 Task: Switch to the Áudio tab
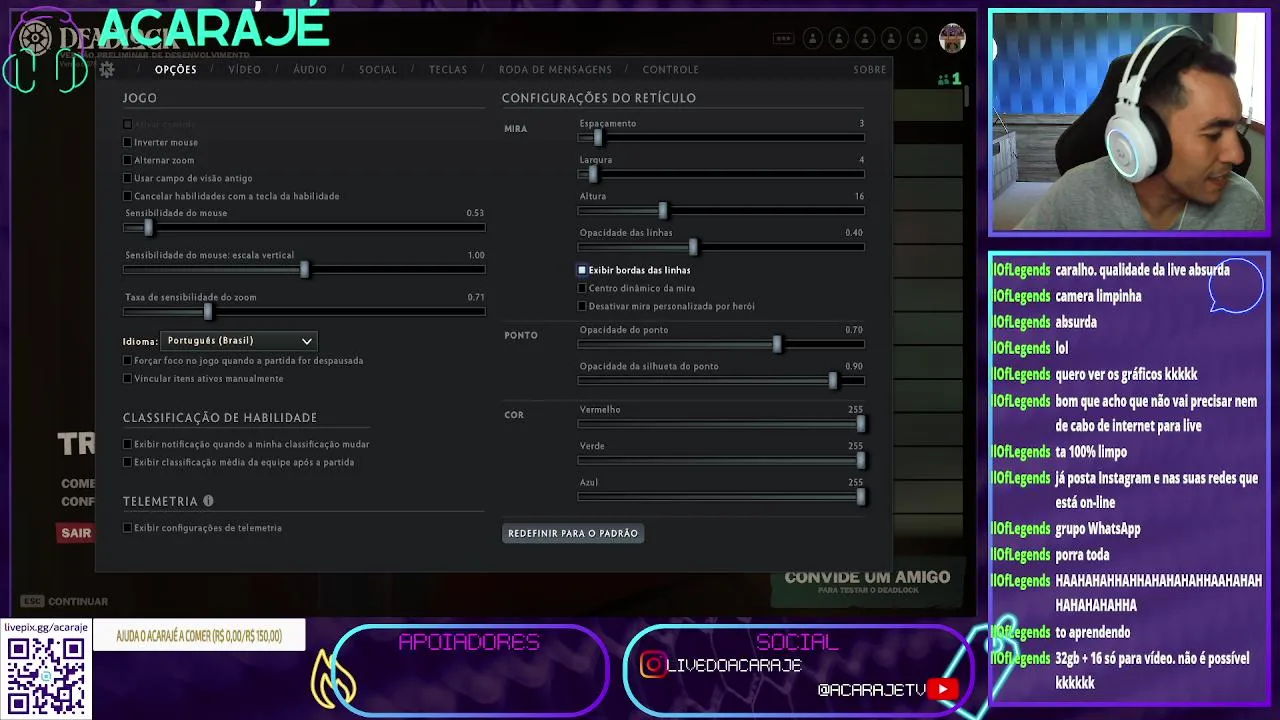point(310,70)
